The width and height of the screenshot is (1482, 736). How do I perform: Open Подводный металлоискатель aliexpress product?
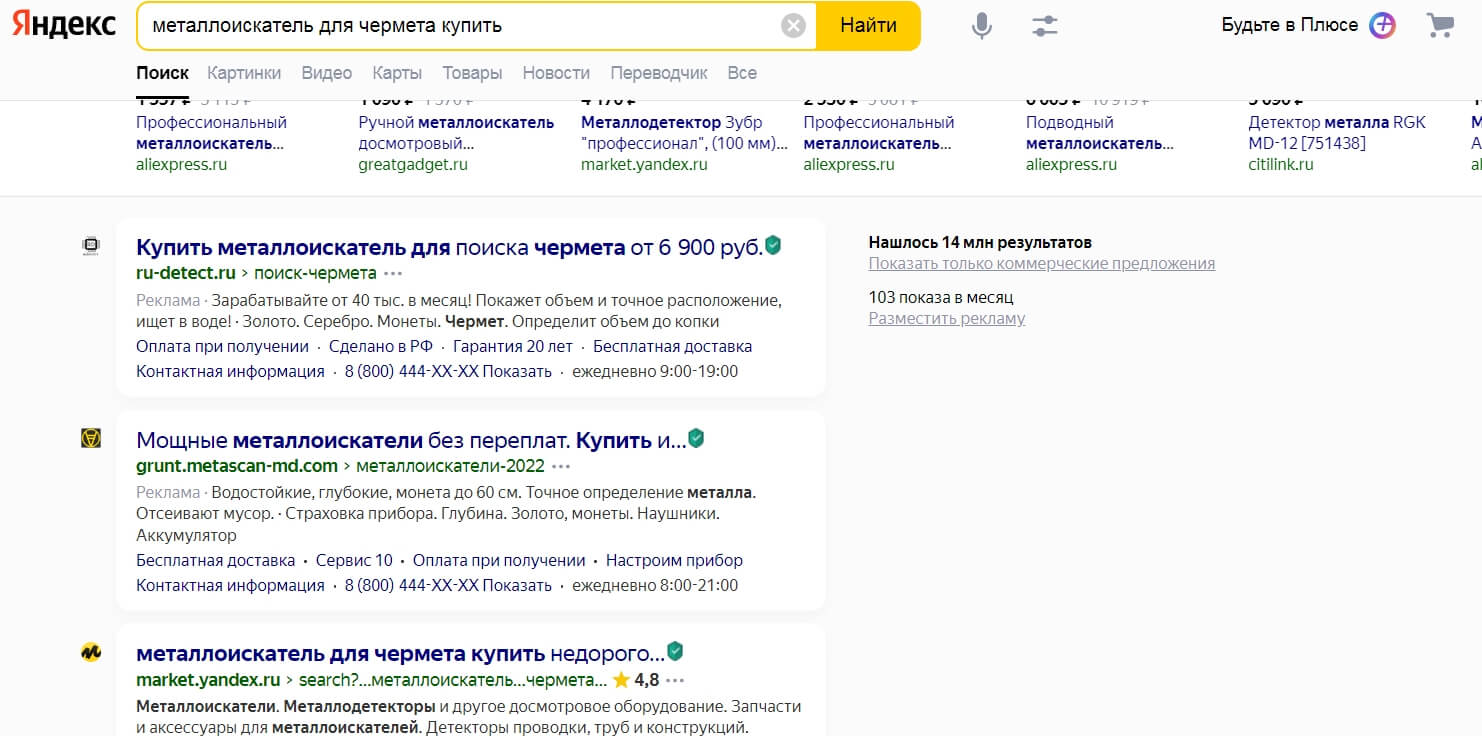(1100, 133)
